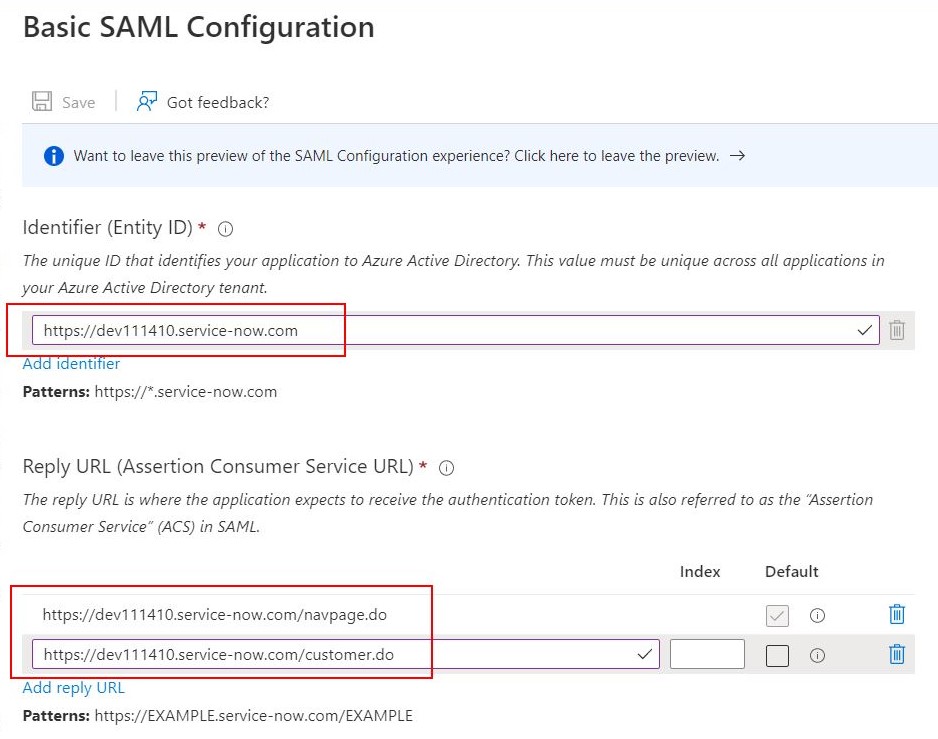Delete the Entity ID identifier with trash icon
This screenshot has width=938, height=739.
click(897, 330)
